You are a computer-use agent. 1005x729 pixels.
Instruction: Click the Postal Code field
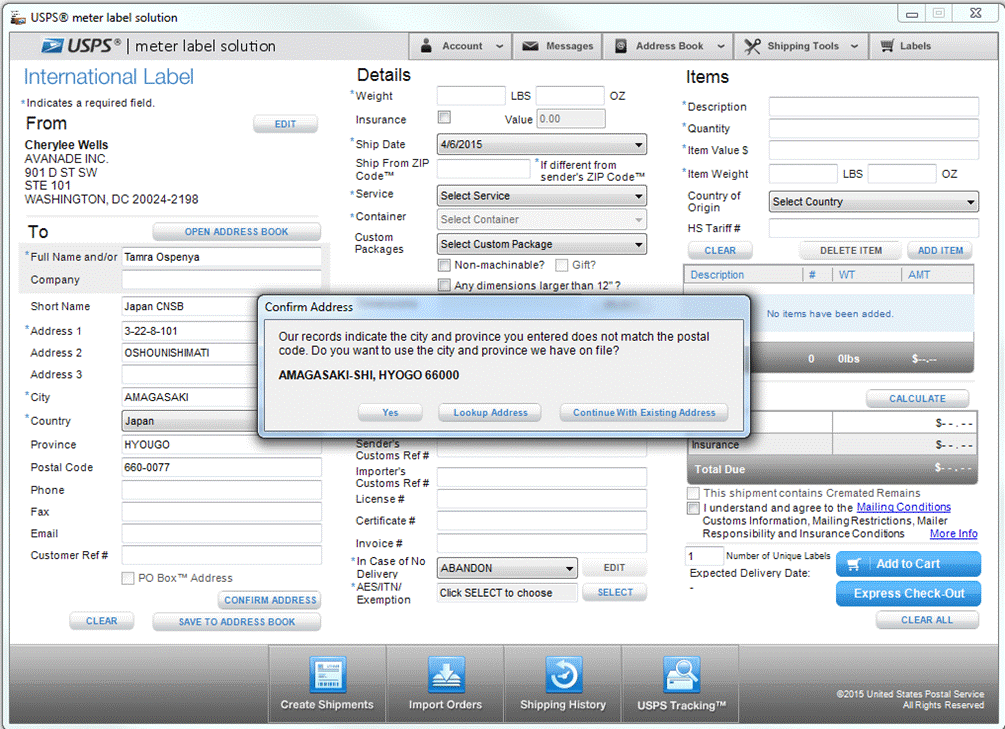(x=221, y=467)
